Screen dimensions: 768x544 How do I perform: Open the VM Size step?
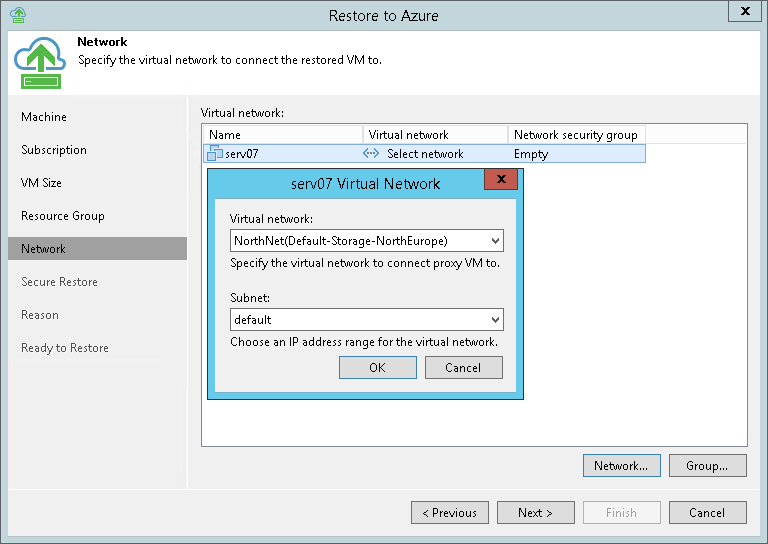(x=41, y=183)
